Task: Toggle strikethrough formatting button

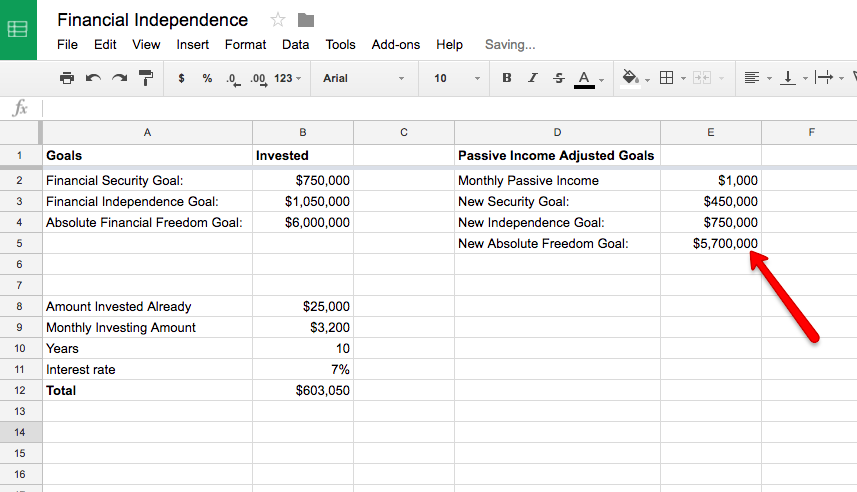Action: 559,78
